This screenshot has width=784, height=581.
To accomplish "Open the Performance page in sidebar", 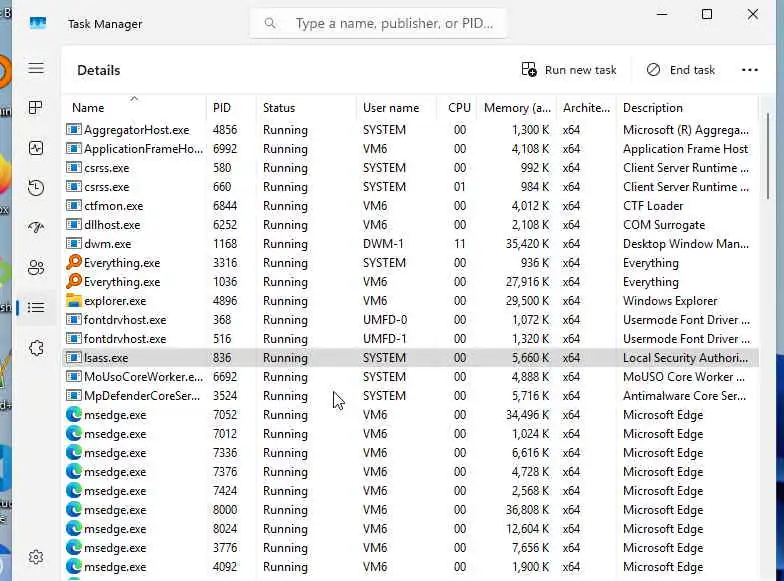I will (36, 148).
